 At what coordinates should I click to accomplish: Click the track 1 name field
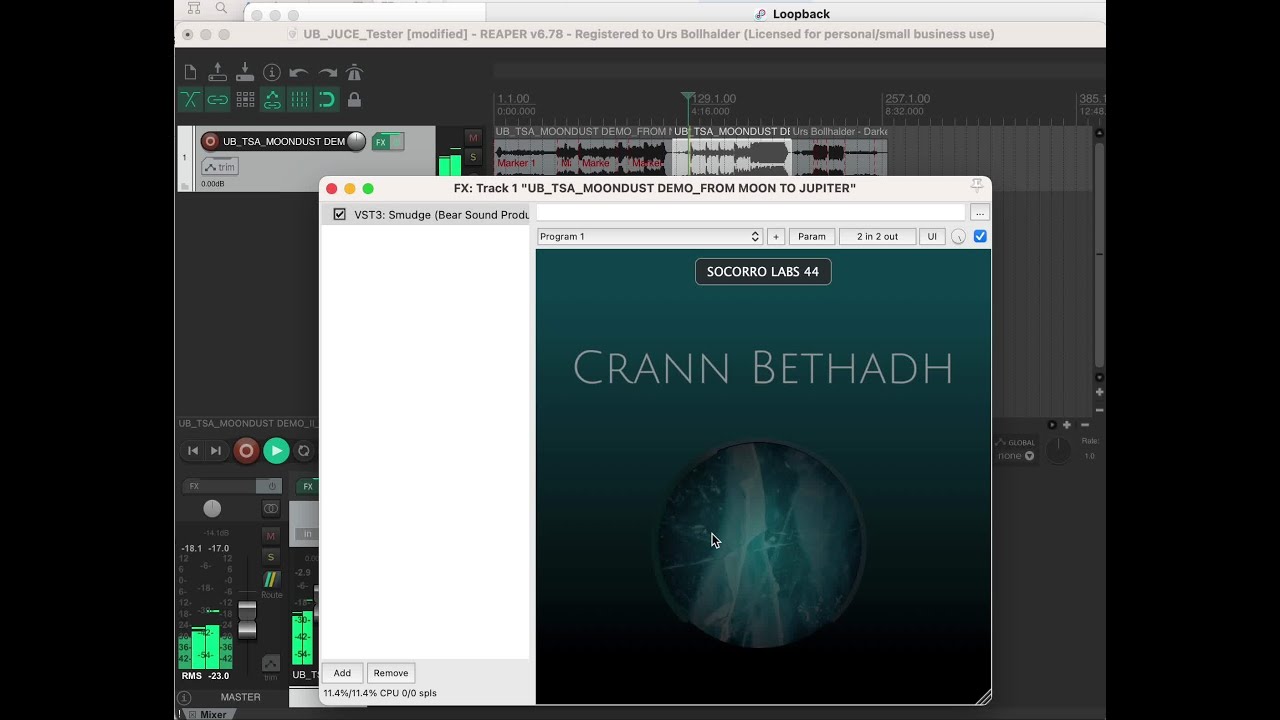[x=283, y=141]
